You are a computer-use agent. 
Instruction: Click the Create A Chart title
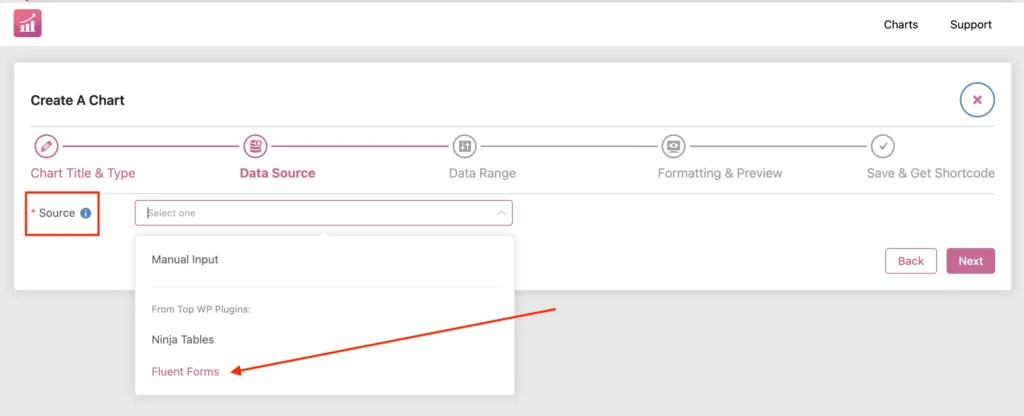pyautogui.click(x=78, y=101)
